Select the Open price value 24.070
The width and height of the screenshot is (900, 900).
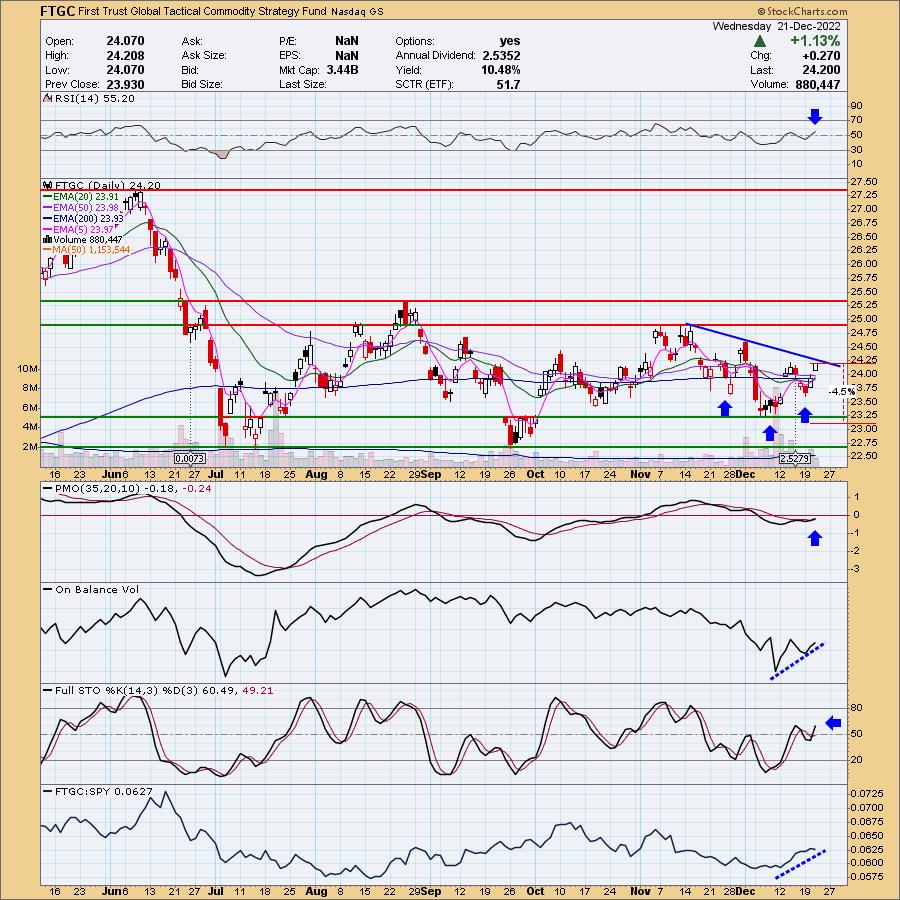point(125,41)
